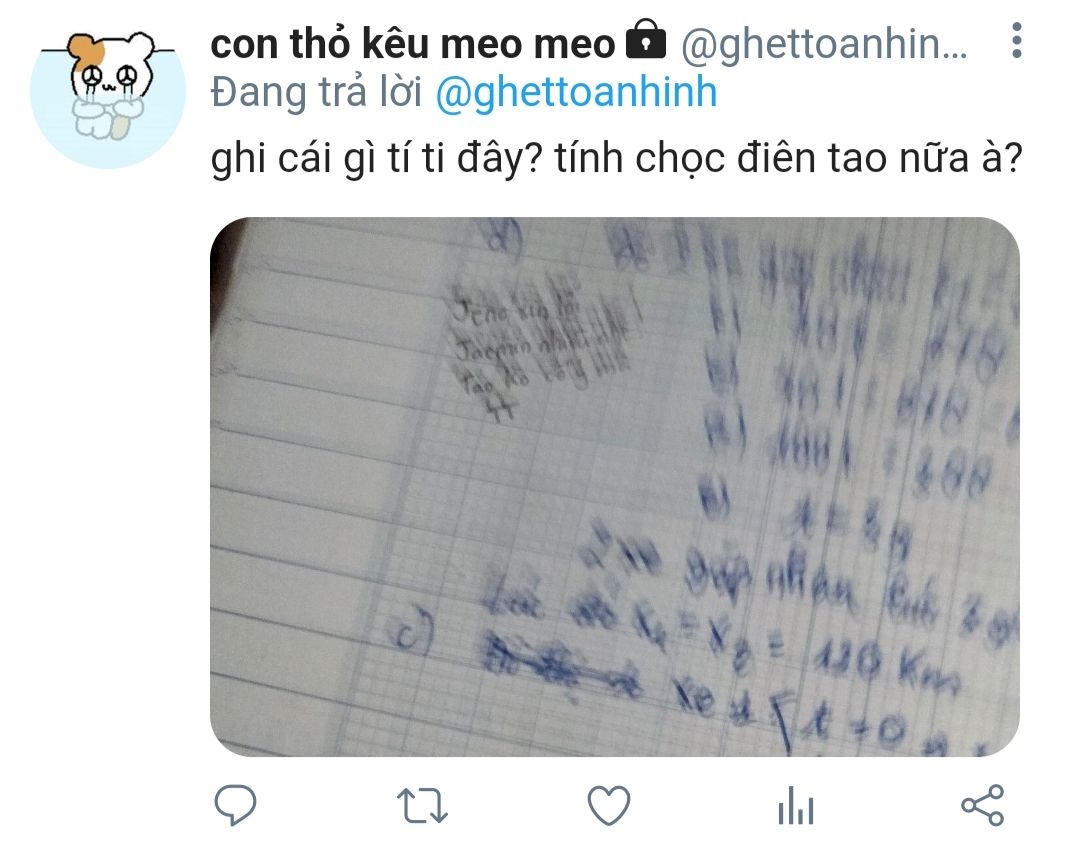The image size is (1080, 846).
Task: Retweet this post with the arrows icon
Action: tap(422, 806)
